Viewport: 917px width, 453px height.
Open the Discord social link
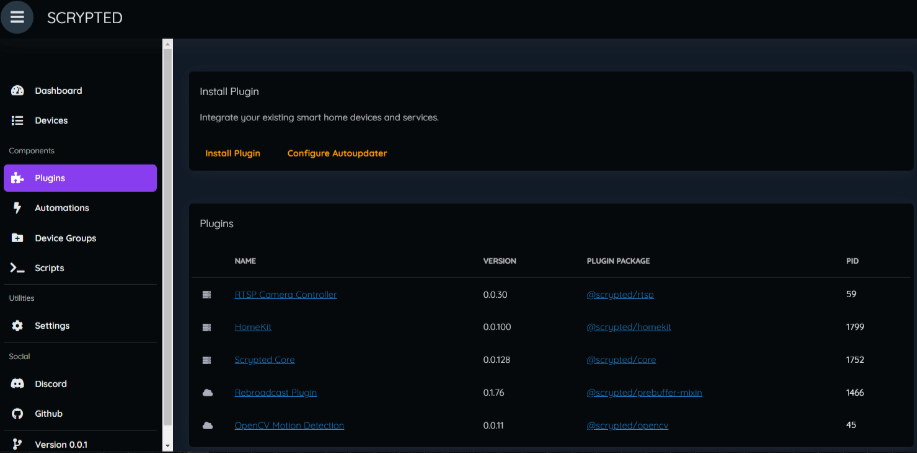tap(80, 384)
